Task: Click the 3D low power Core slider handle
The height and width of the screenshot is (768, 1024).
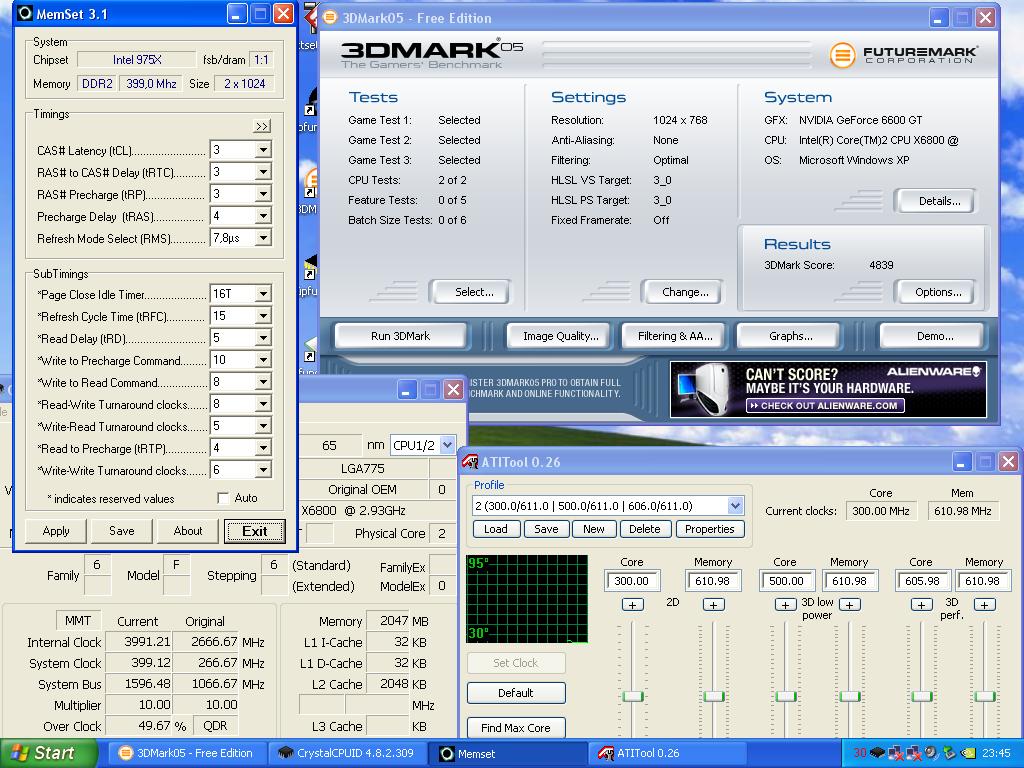Action: coord(786,696)
